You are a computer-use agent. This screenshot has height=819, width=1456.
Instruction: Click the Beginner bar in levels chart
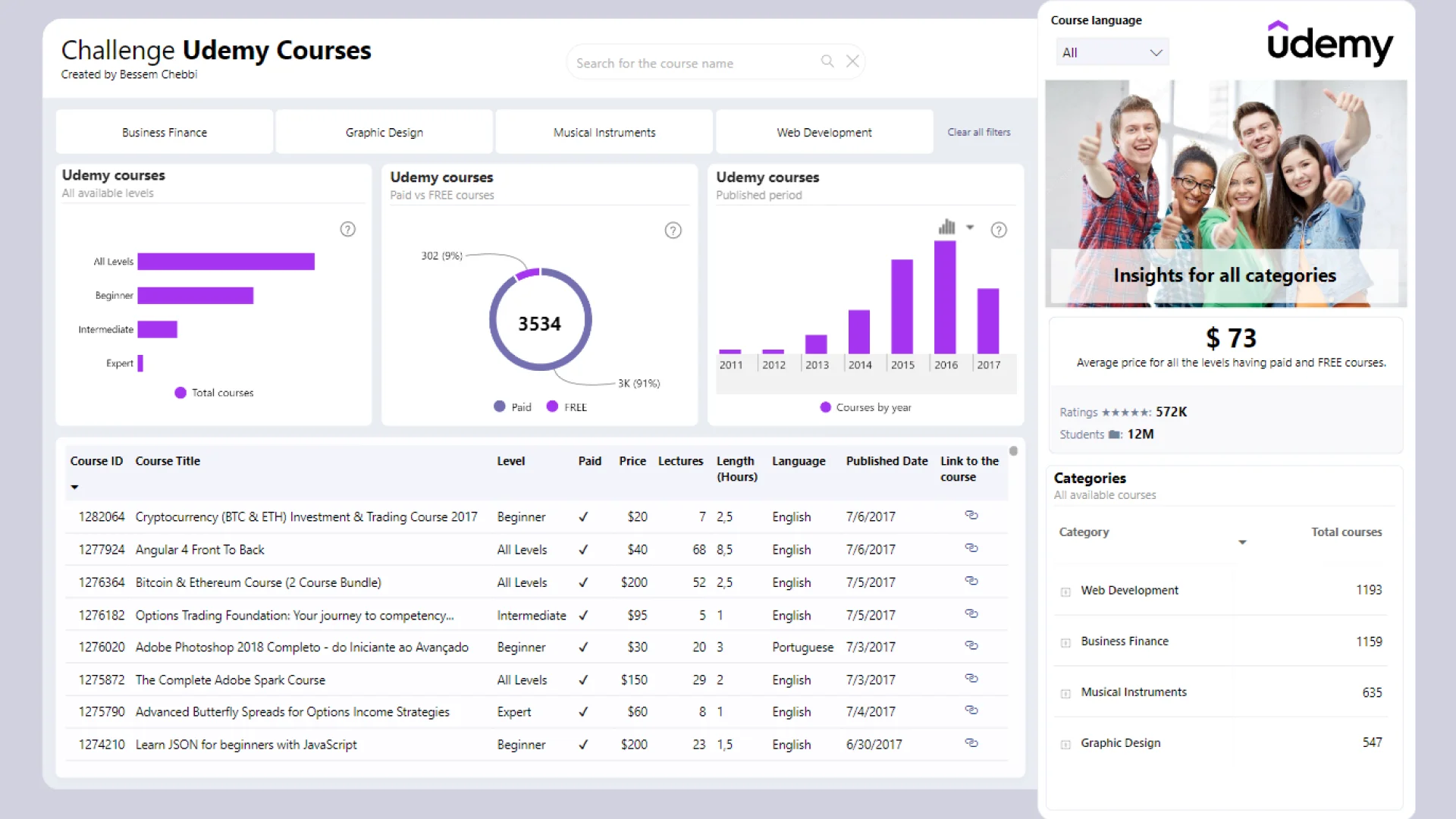(x=196, y=296)
